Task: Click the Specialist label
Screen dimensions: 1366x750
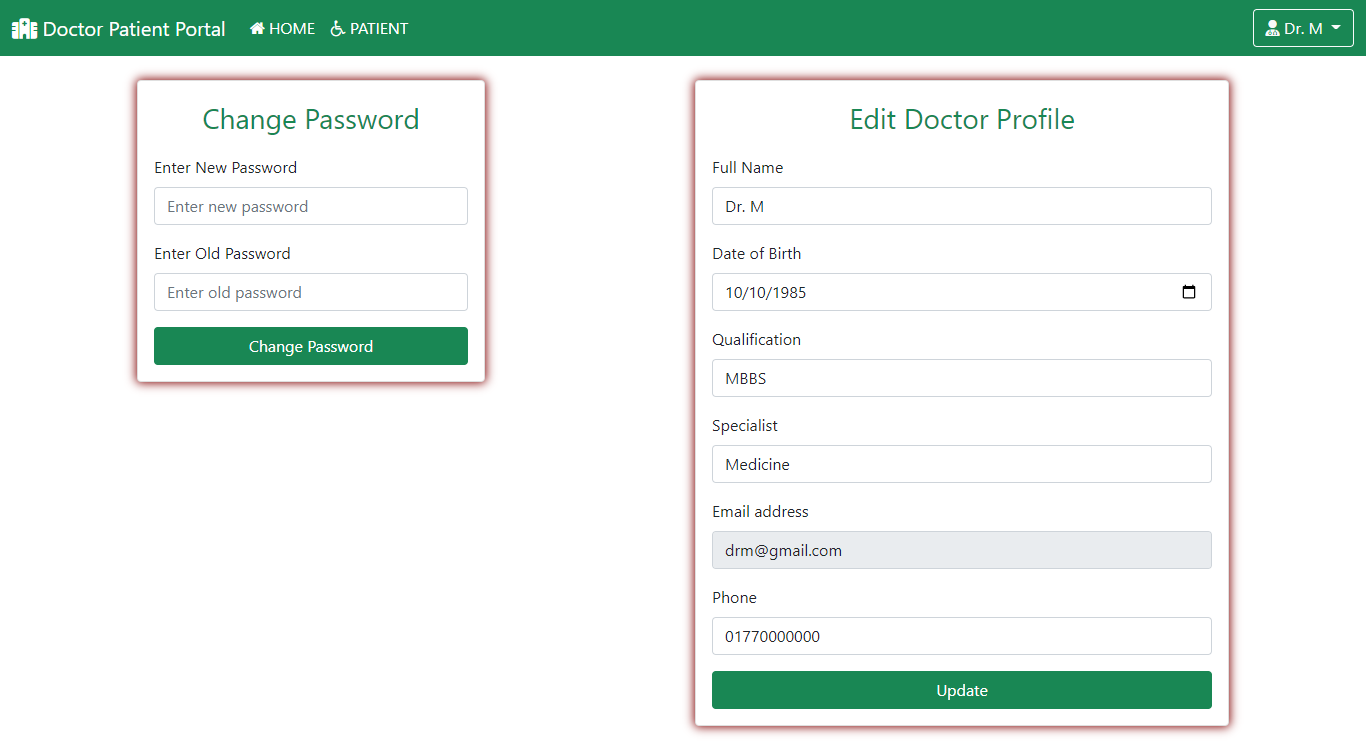Action: 745,426
